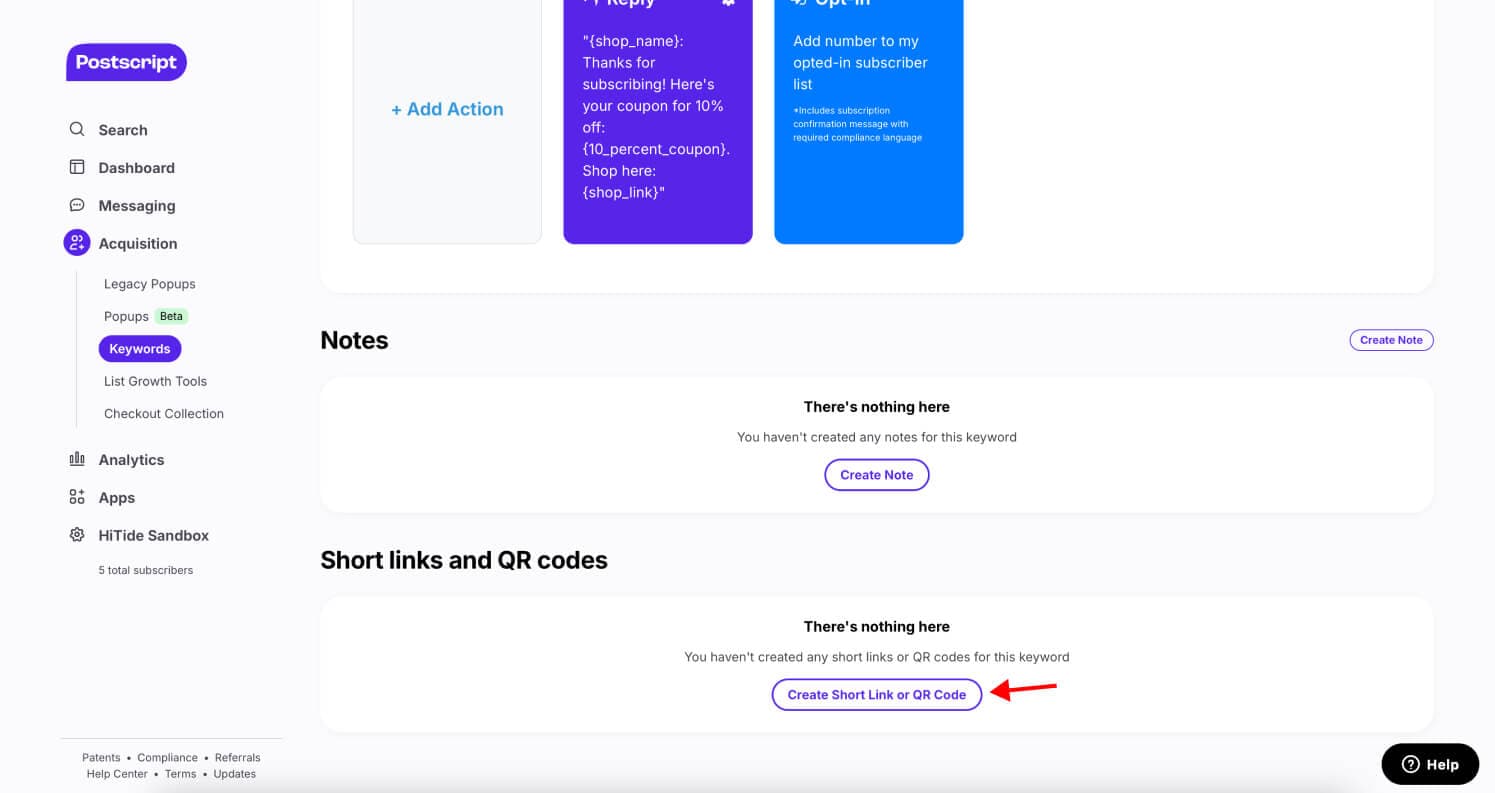Open Legacy Popups submenu item
Viewport: 1495px width, 793px height.
tap(150, 284)
